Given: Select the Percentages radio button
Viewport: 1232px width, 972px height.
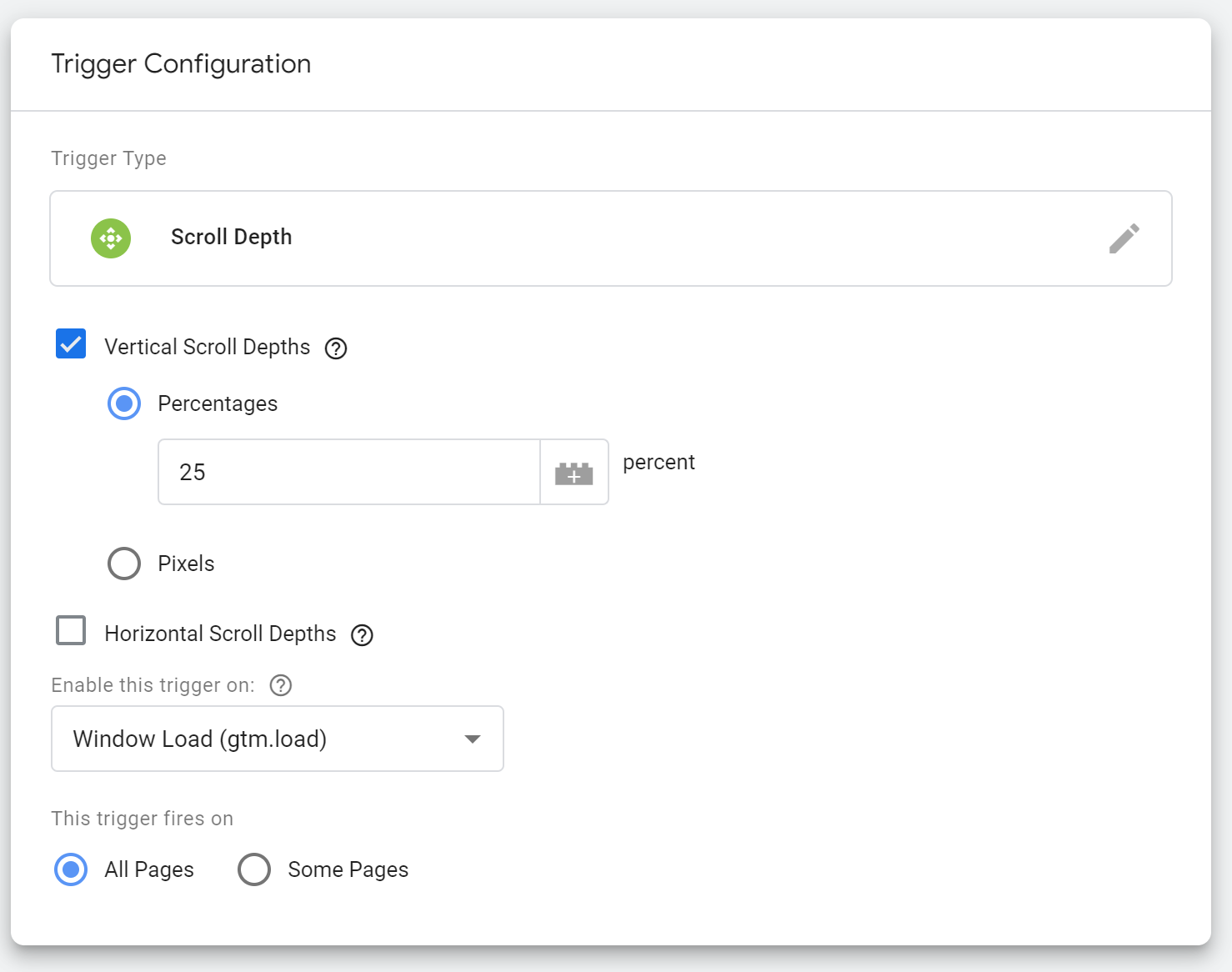Looking at the screenshot, I should 124,403.
